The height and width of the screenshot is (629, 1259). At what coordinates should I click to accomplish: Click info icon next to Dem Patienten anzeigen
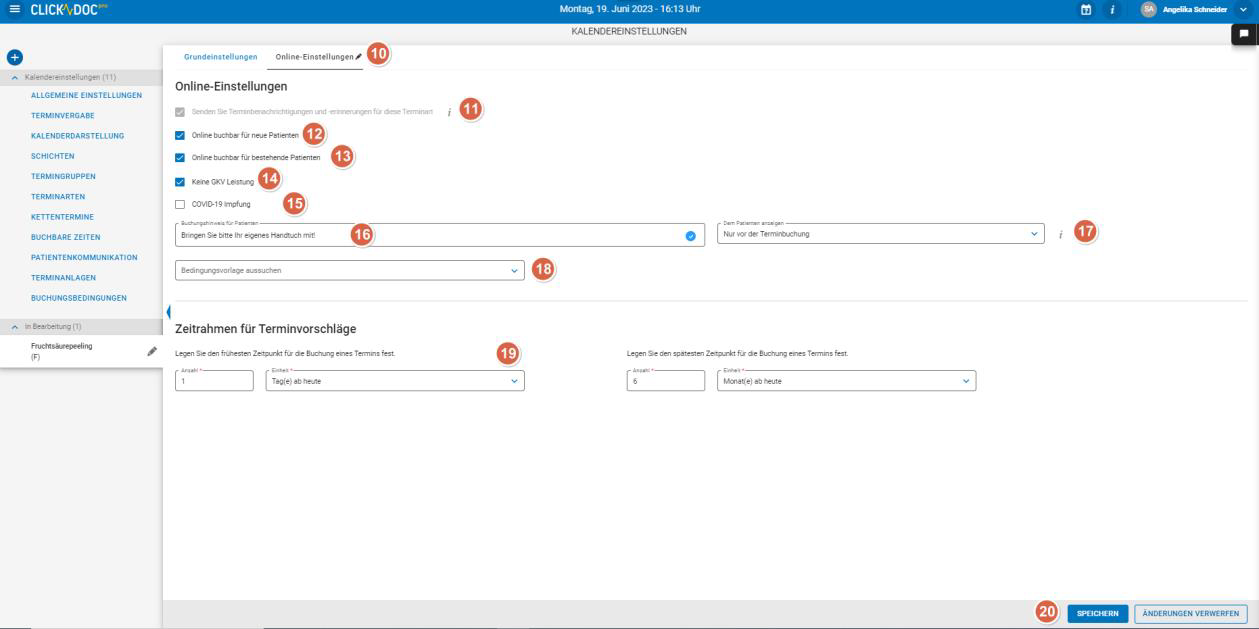coord(1060,235)
